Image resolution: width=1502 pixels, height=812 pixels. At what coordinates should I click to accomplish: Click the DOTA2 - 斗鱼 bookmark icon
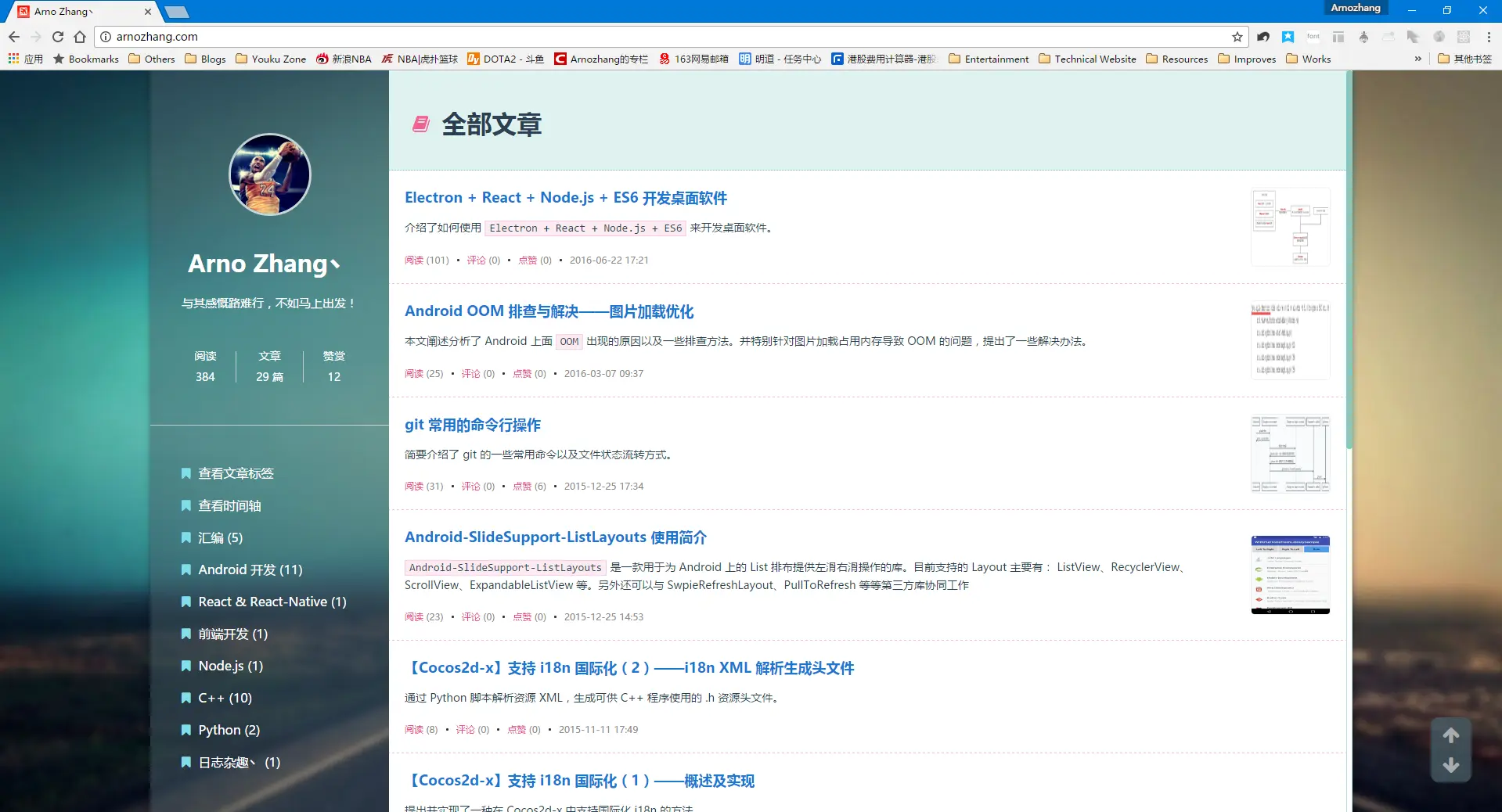click(474, 59)
